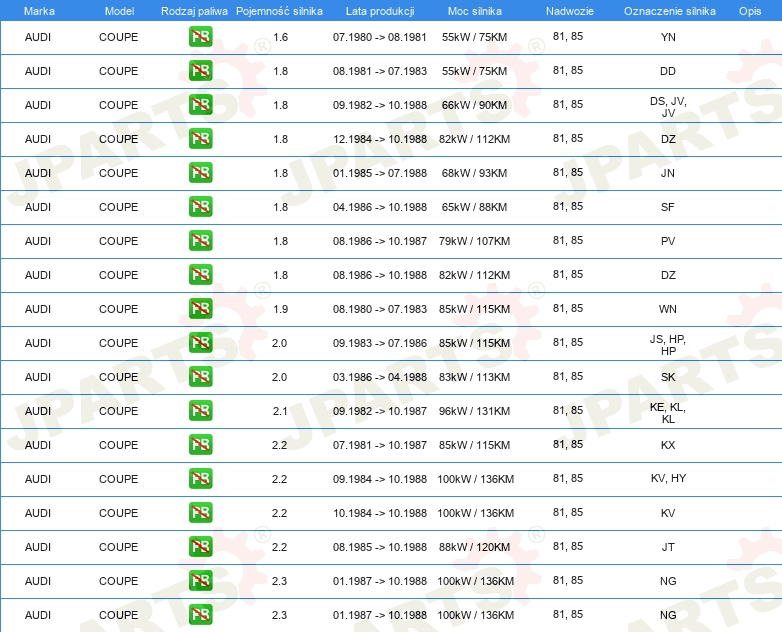Select the engine code JN cell

pyautogui.click(x=668, y=173)
